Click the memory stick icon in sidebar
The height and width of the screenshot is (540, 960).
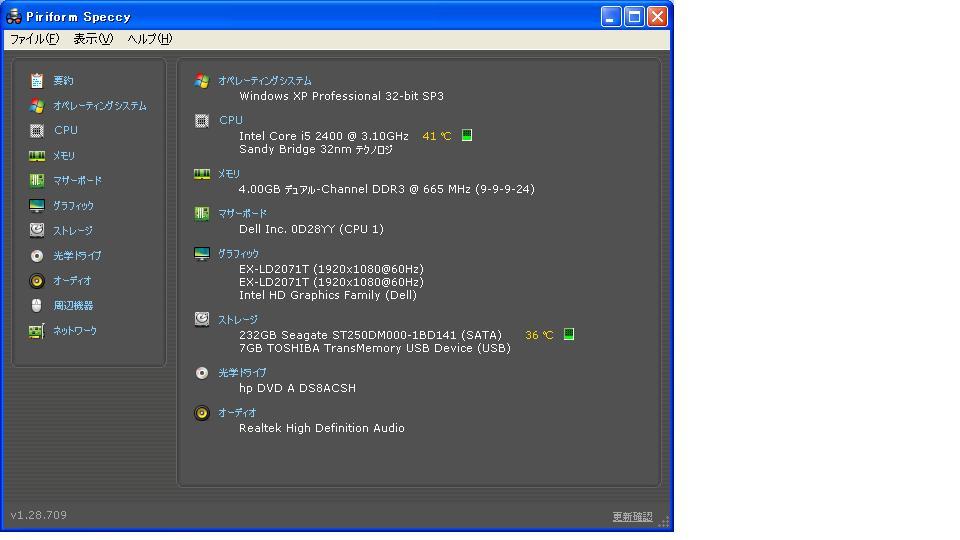coord(37,156)
